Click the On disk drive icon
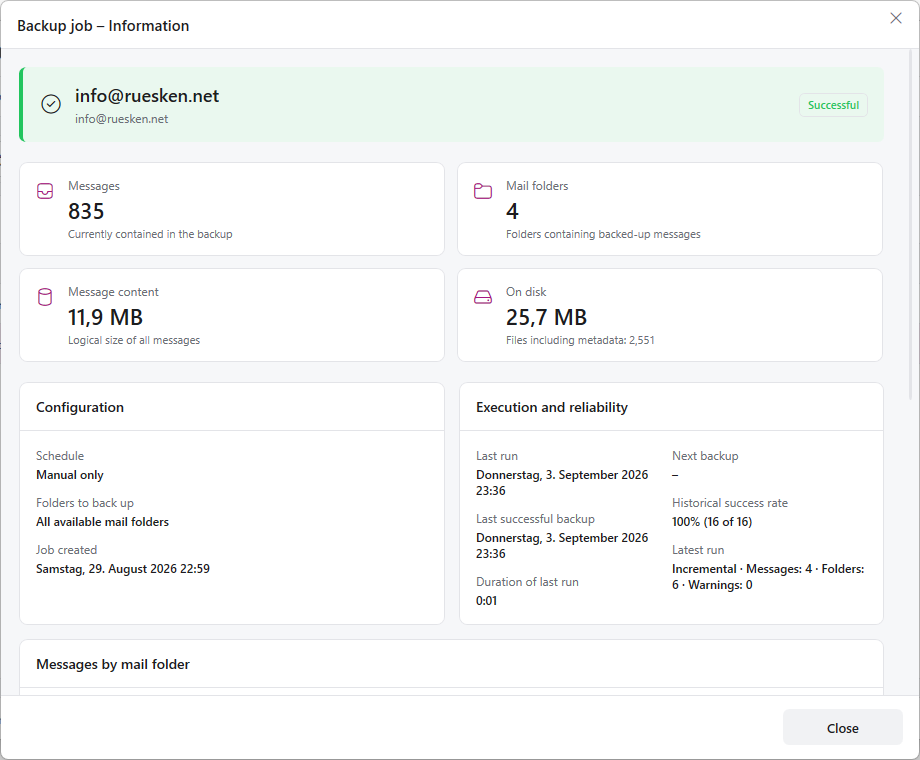 483,297
